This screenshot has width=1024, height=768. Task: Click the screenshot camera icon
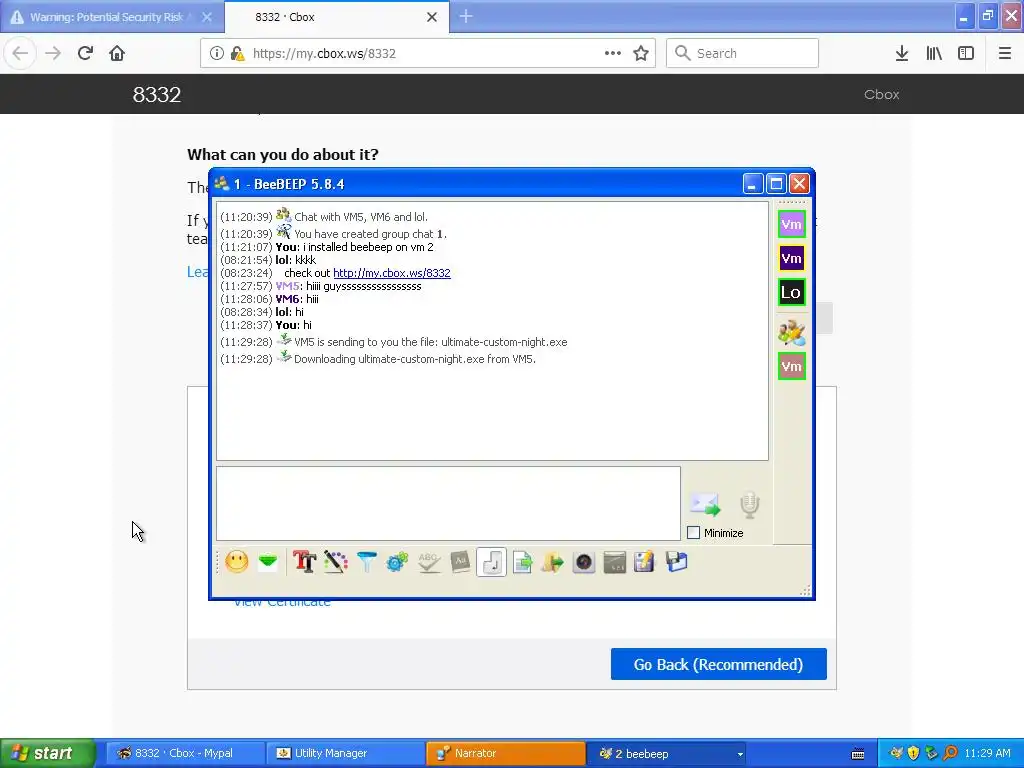[584, 562]
